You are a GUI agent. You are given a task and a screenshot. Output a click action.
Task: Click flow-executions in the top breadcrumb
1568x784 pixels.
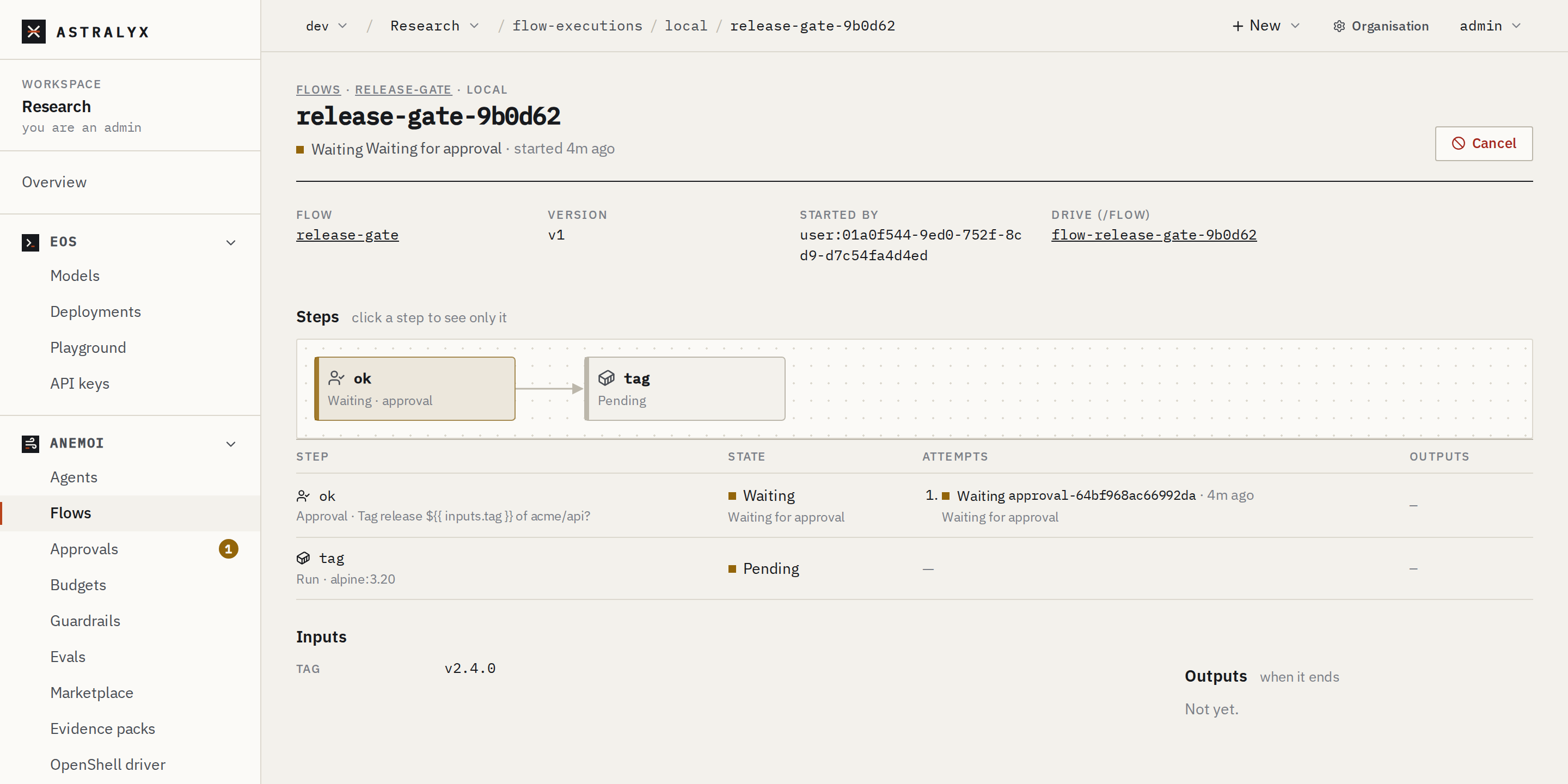point(577,26)
